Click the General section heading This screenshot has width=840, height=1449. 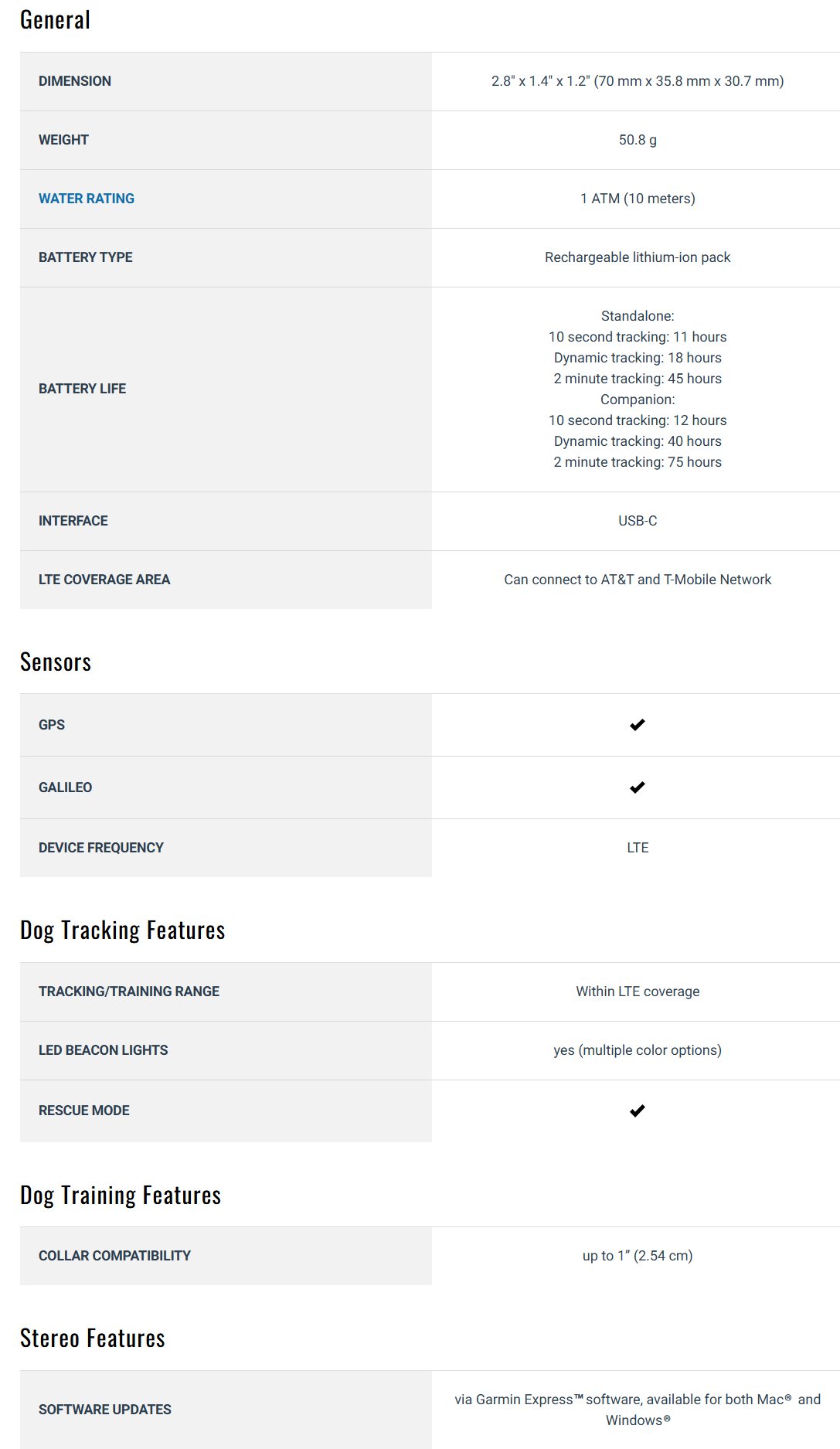(x=55, y=20)
